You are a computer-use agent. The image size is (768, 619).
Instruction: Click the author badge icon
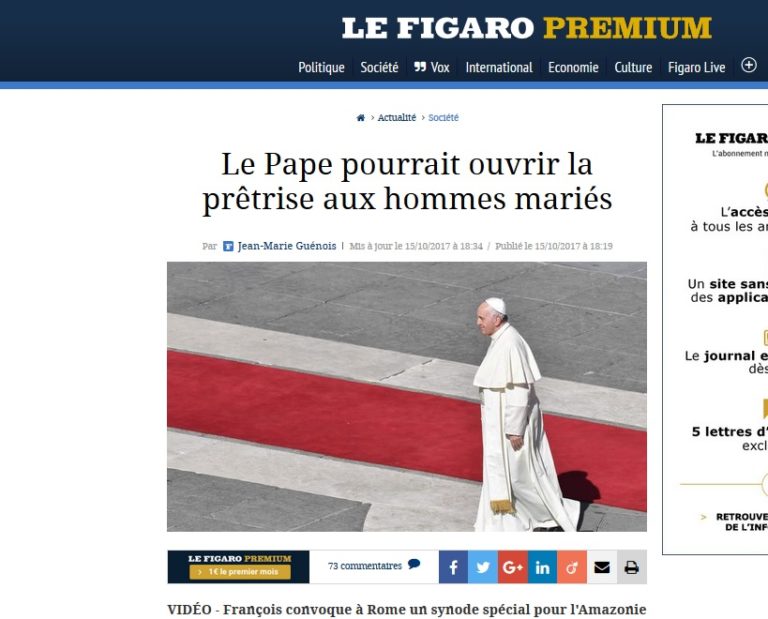[228, 246]
